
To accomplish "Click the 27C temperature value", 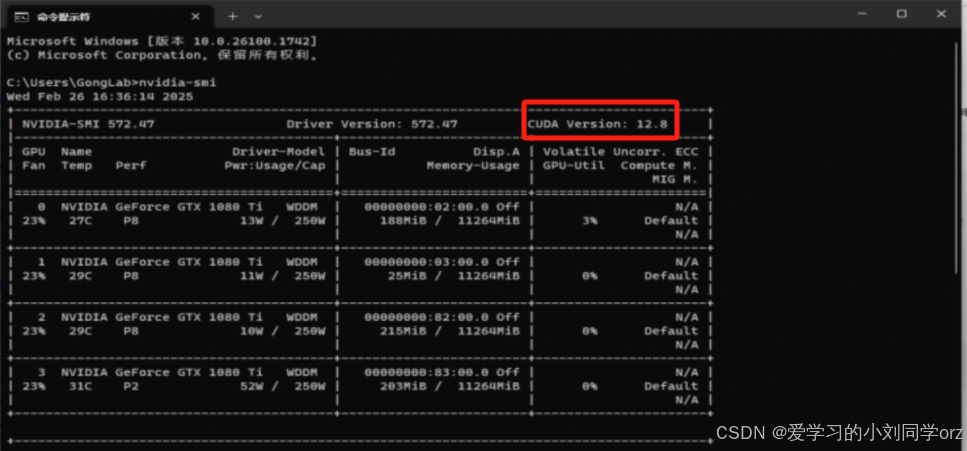I will coord(81,221).
